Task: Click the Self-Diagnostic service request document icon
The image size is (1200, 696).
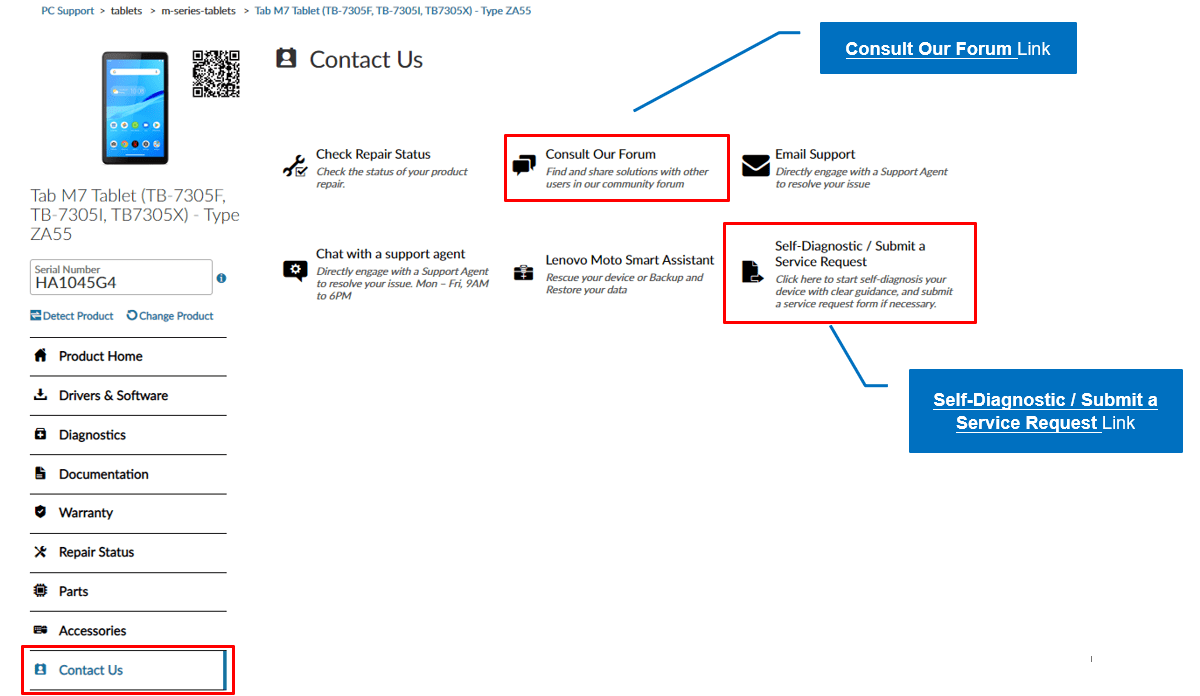Action: pos(753,272)
